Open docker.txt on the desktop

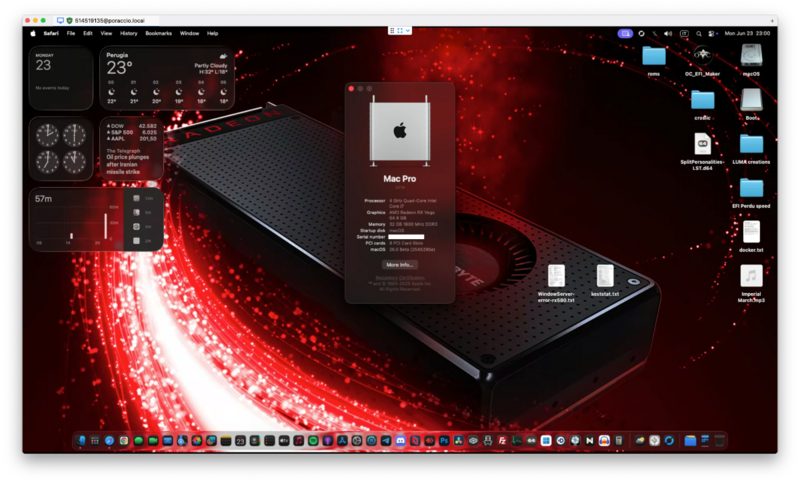(751, 237)
